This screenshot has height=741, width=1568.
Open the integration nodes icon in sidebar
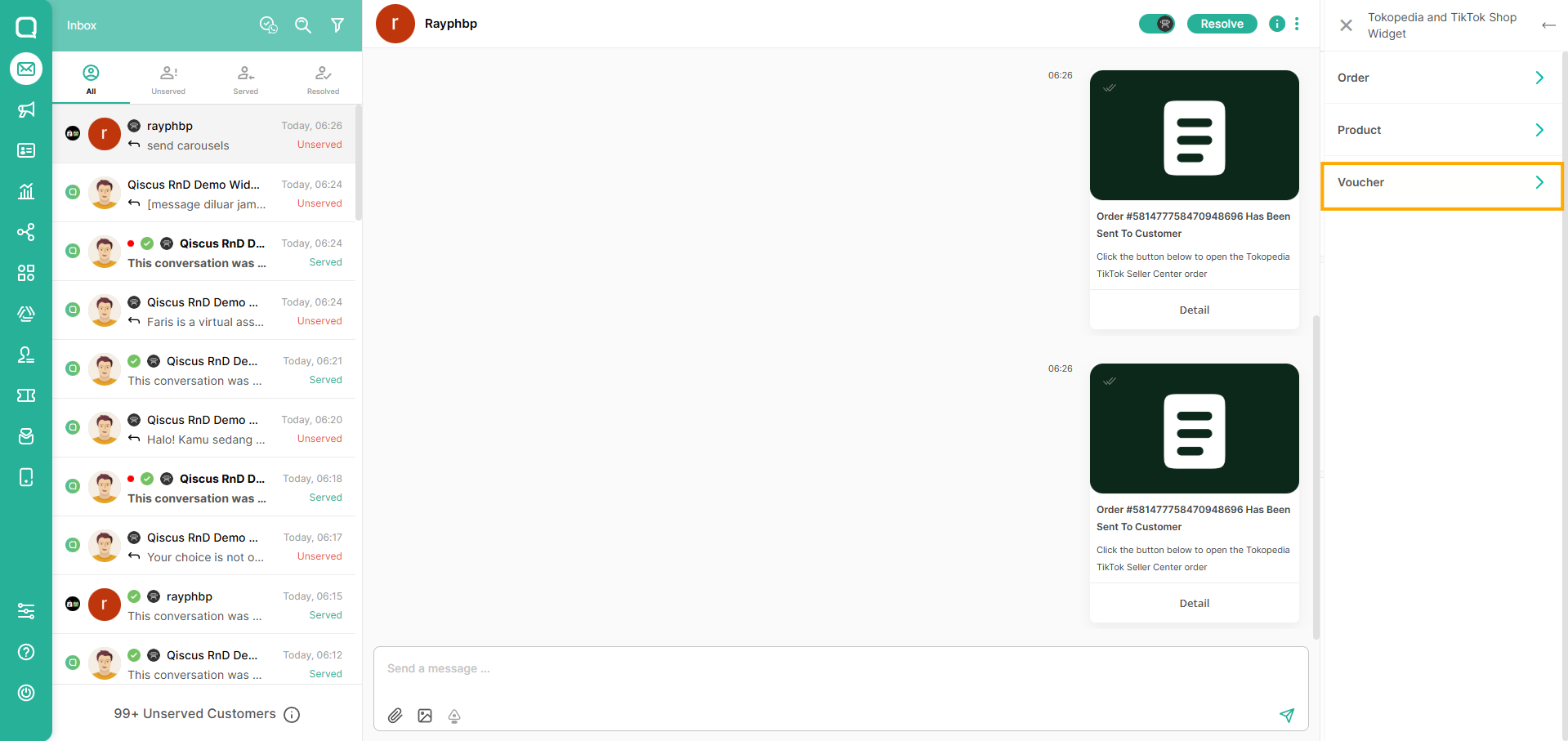pos(26,232)
